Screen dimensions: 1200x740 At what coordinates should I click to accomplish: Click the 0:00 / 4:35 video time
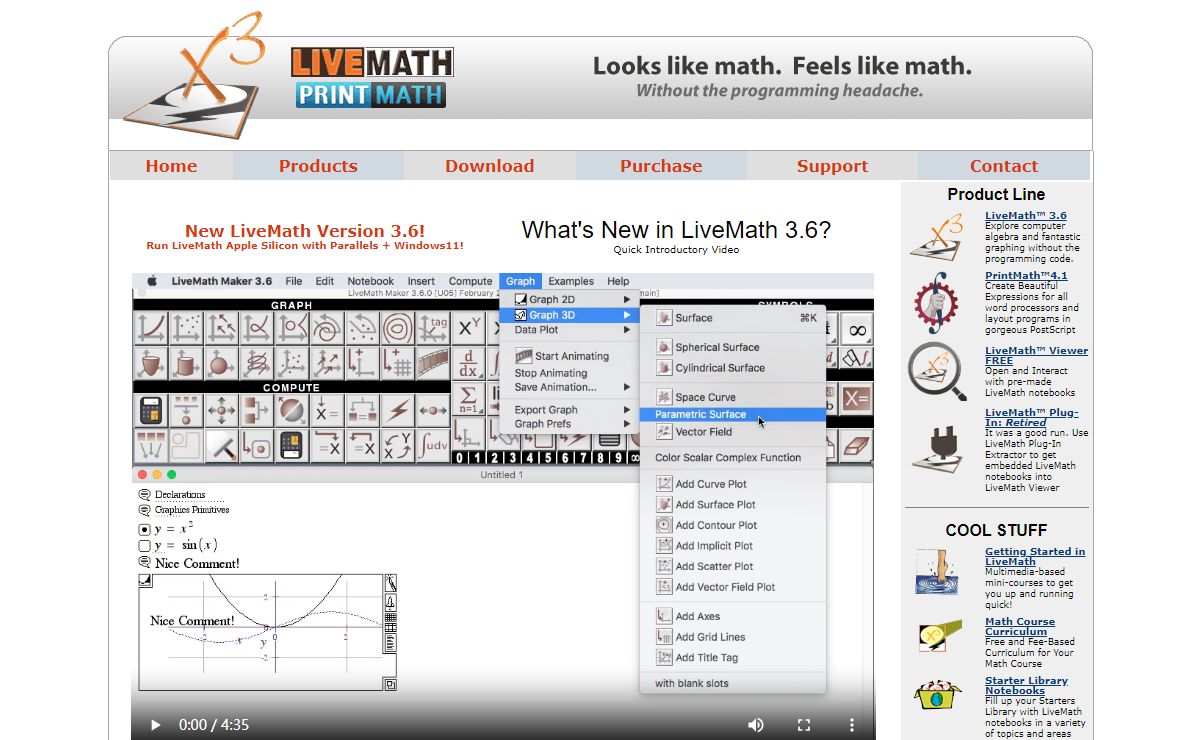coord(214,725)
